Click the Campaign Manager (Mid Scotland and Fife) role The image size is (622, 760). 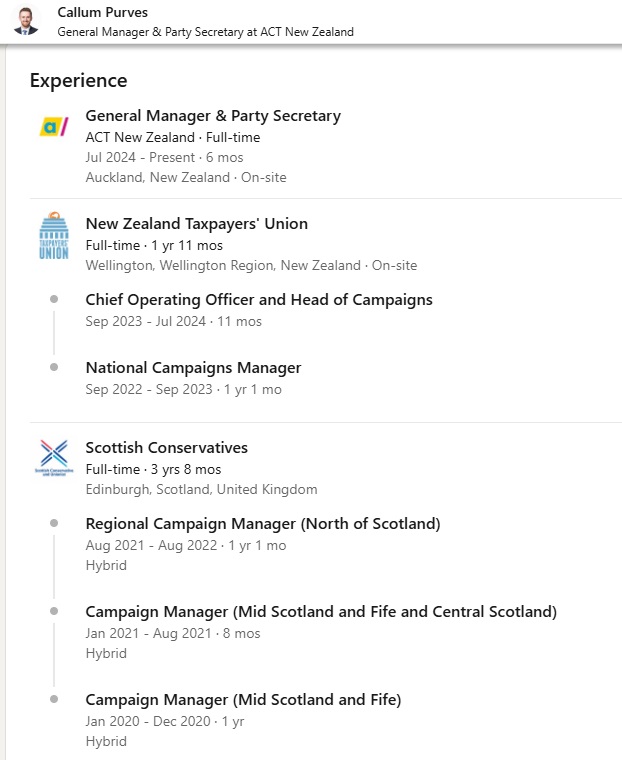(x=243, y=700)
